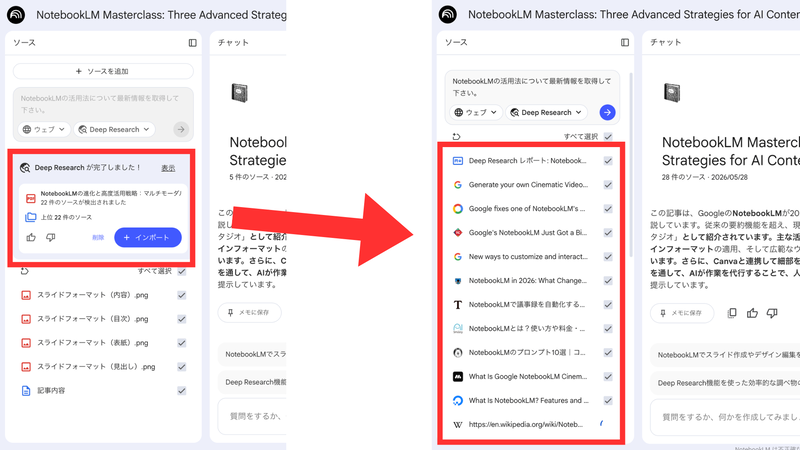Open 上位 22 件のソース folder icon
Image resolution: width=800 pixels, height=450 pixels.
click(31, 217)
